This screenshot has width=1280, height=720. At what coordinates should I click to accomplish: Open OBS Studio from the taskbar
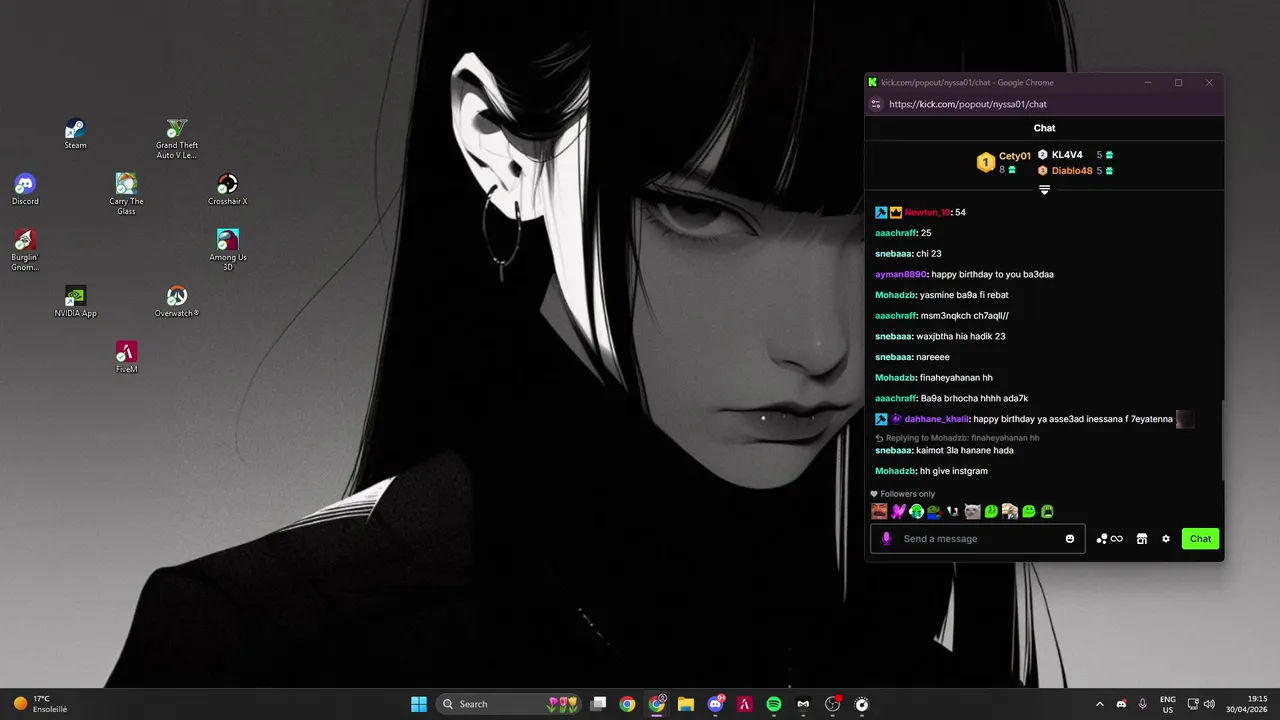click(x=832, y=704)
